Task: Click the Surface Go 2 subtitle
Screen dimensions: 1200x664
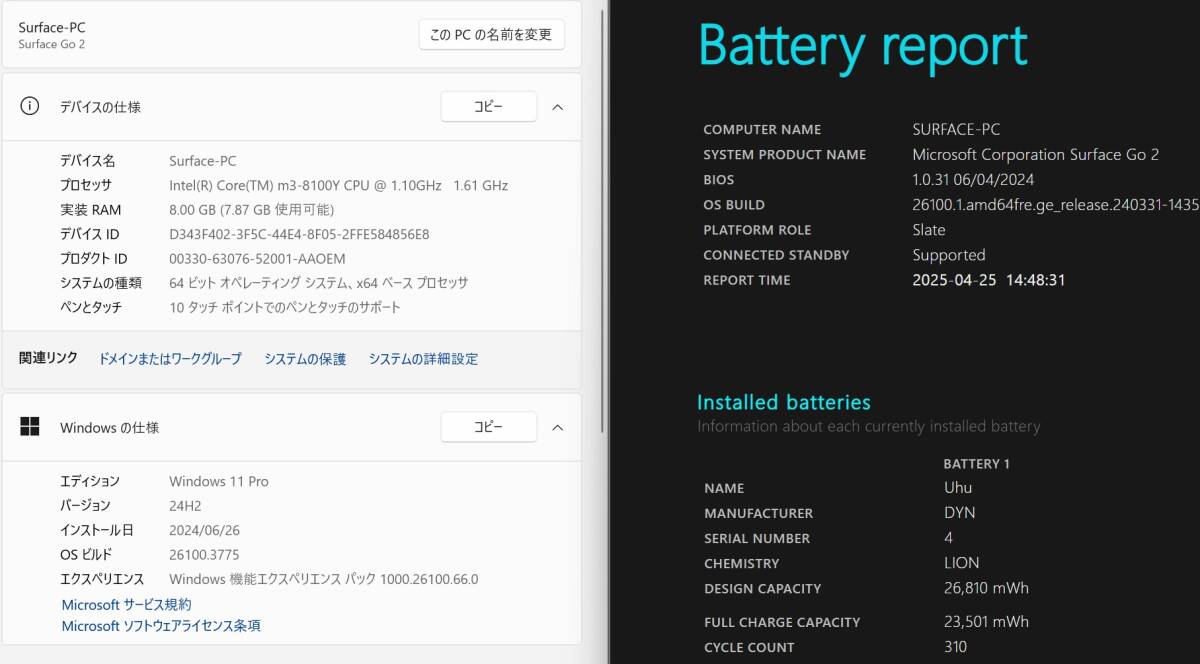Action: click(51, 44)
